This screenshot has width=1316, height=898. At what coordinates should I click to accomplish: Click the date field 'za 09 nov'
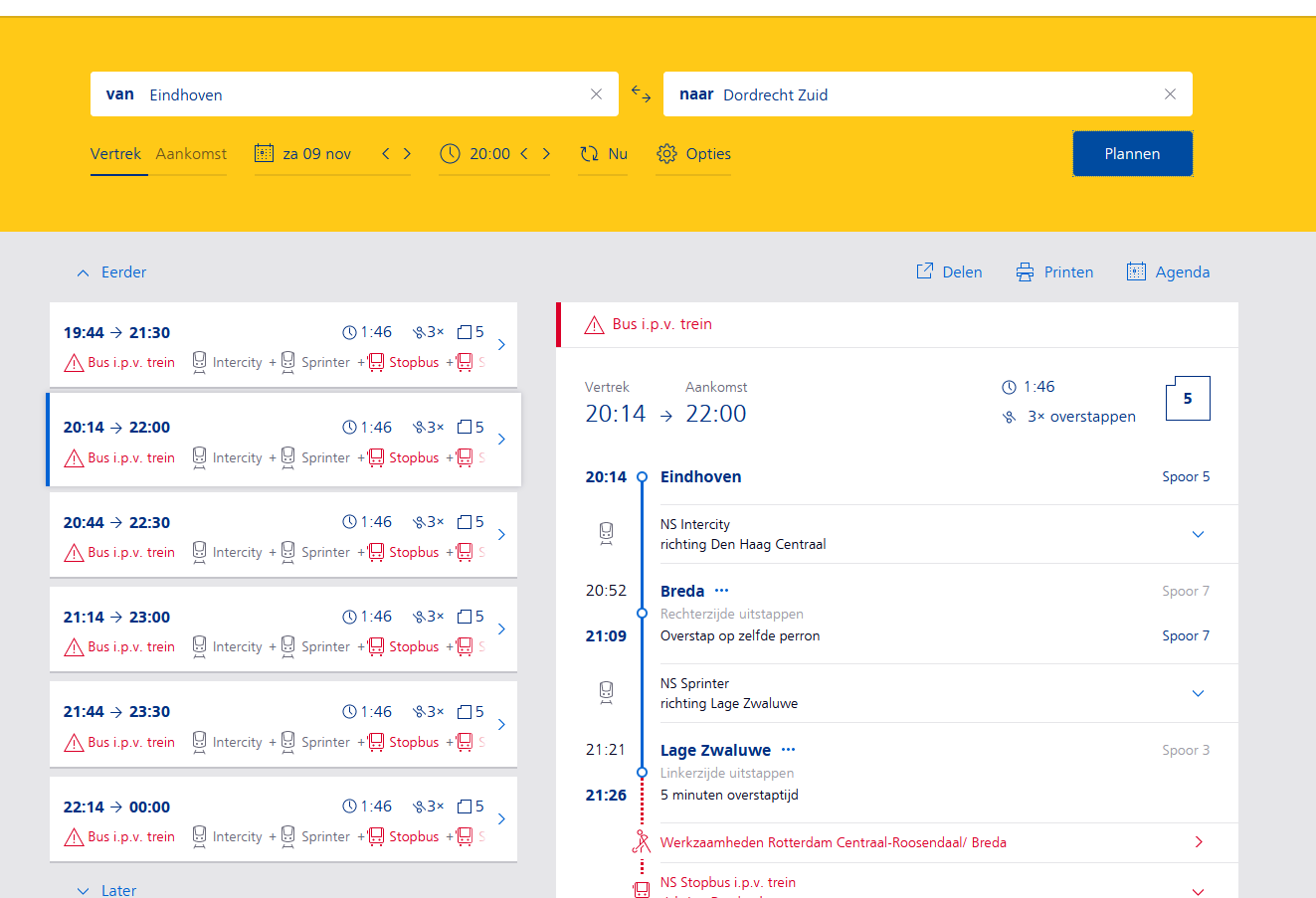[316, 154]
